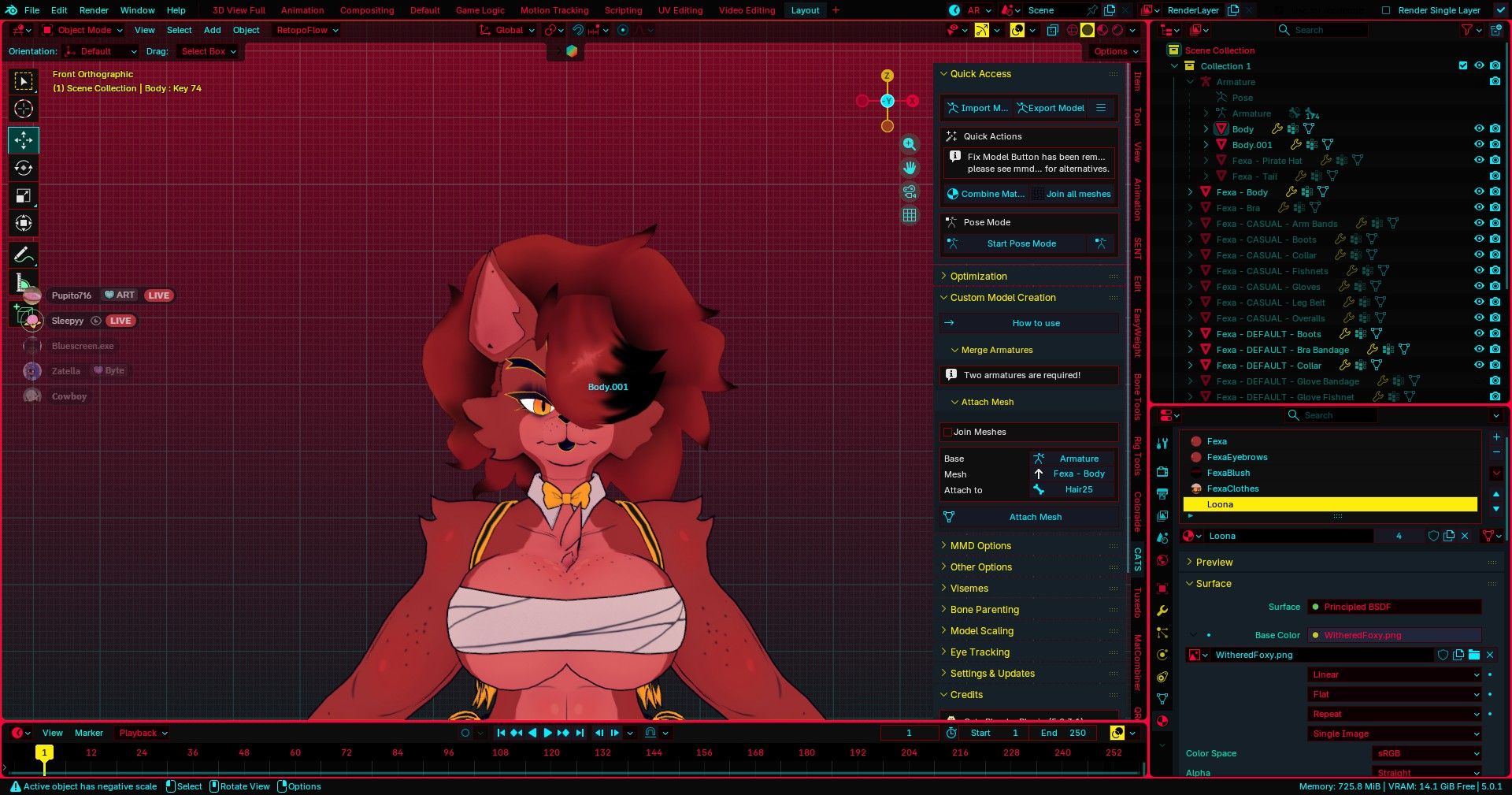Add a new material slot with plus
Image resolution: width=1512 pixels, height=795 pixels.
[1496, 437]
